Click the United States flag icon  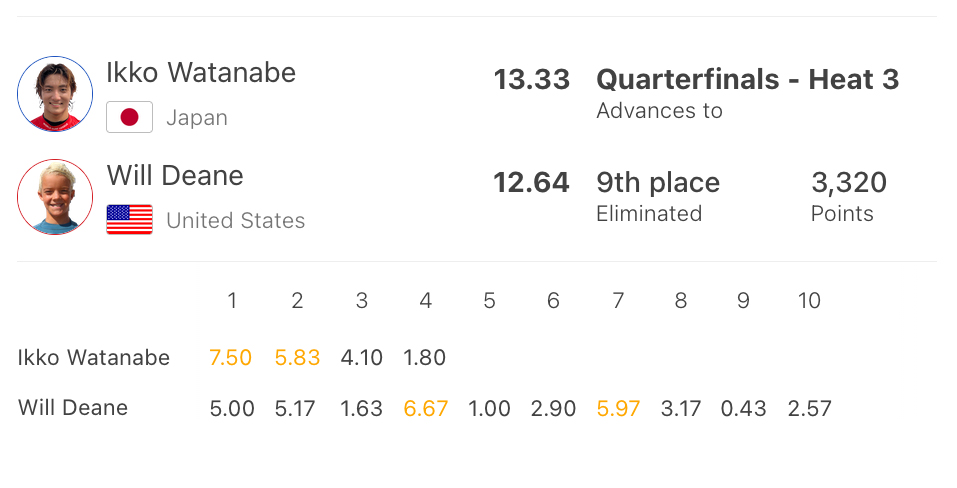coord(129,220)
